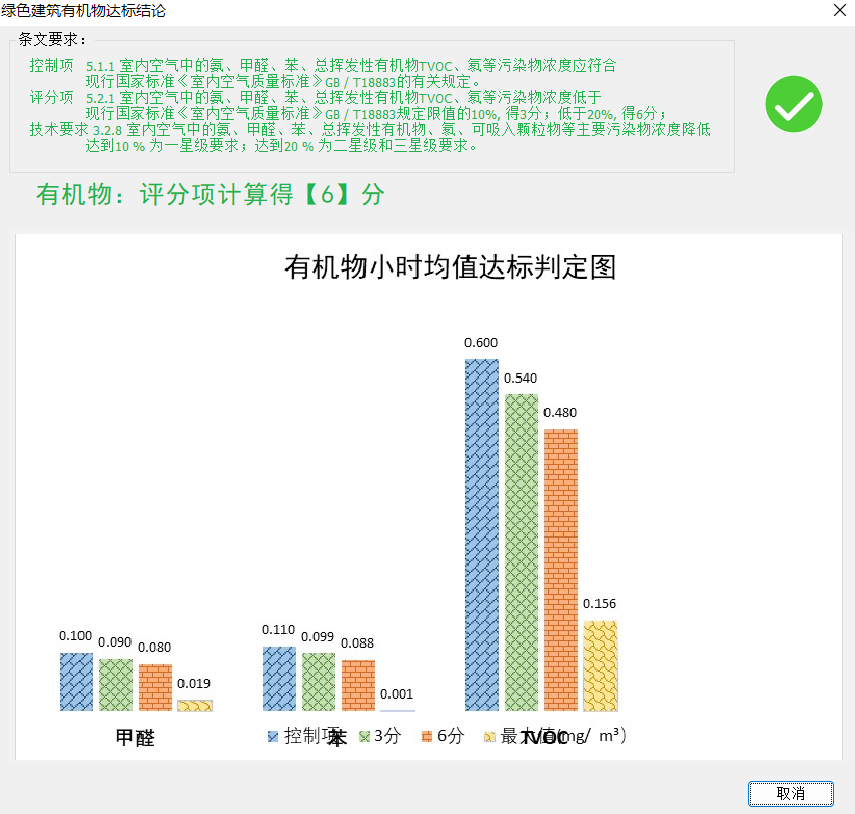Click the blue 控制项 legend swatch
This screenshot has width=855, height=814.
click(x=273, y=737)
